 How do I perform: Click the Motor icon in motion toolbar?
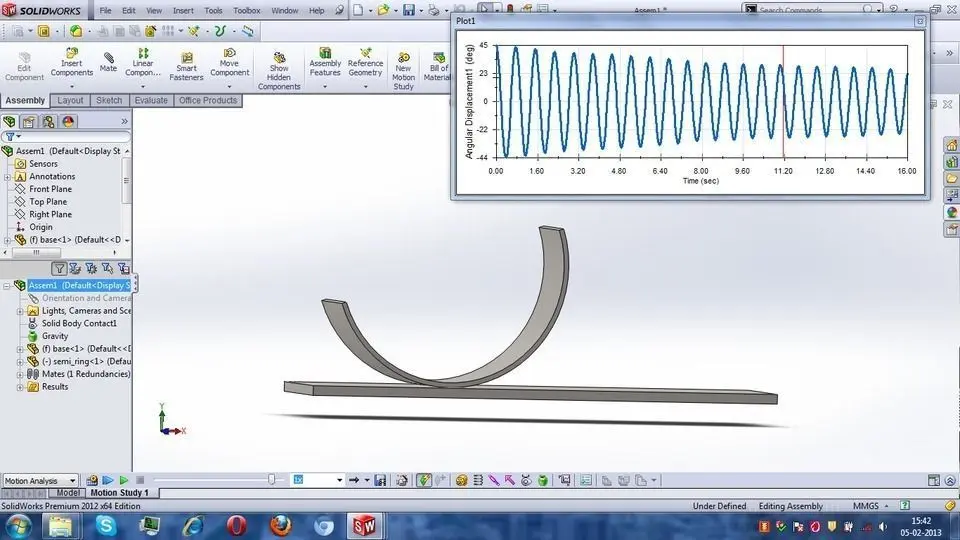coord(462,481)
